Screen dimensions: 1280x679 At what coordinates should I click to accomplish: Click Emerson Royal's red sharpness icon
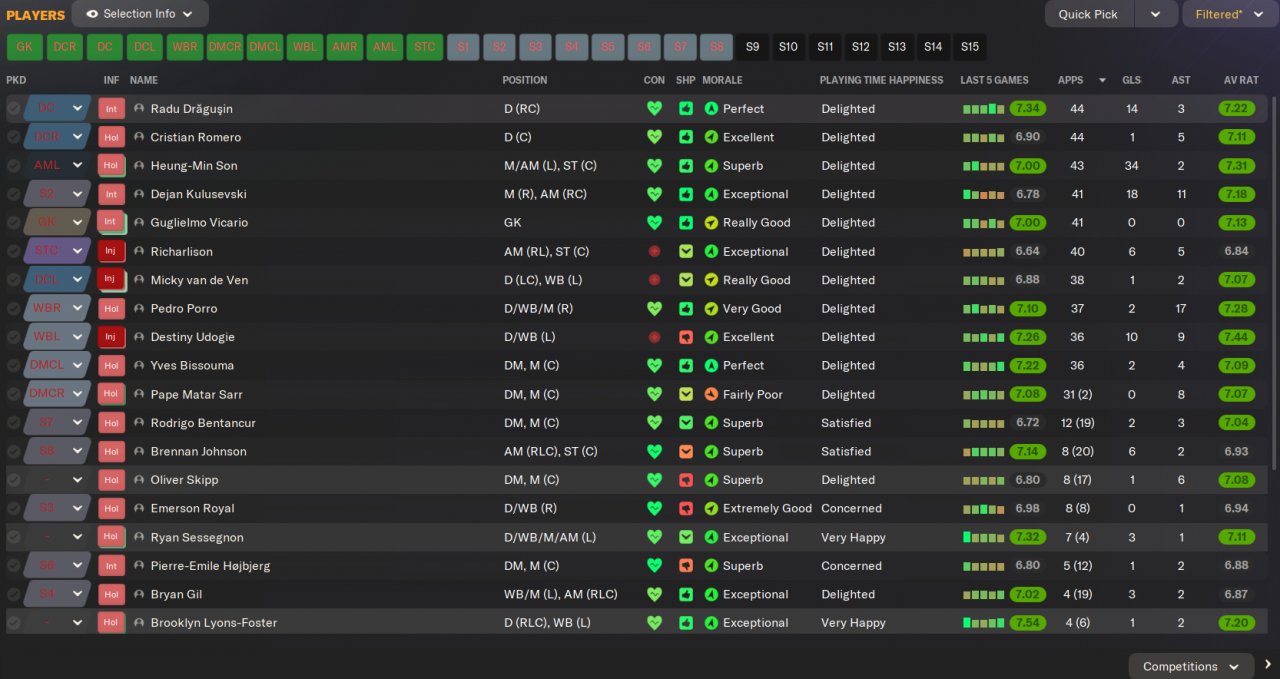[x=686, y=508]
